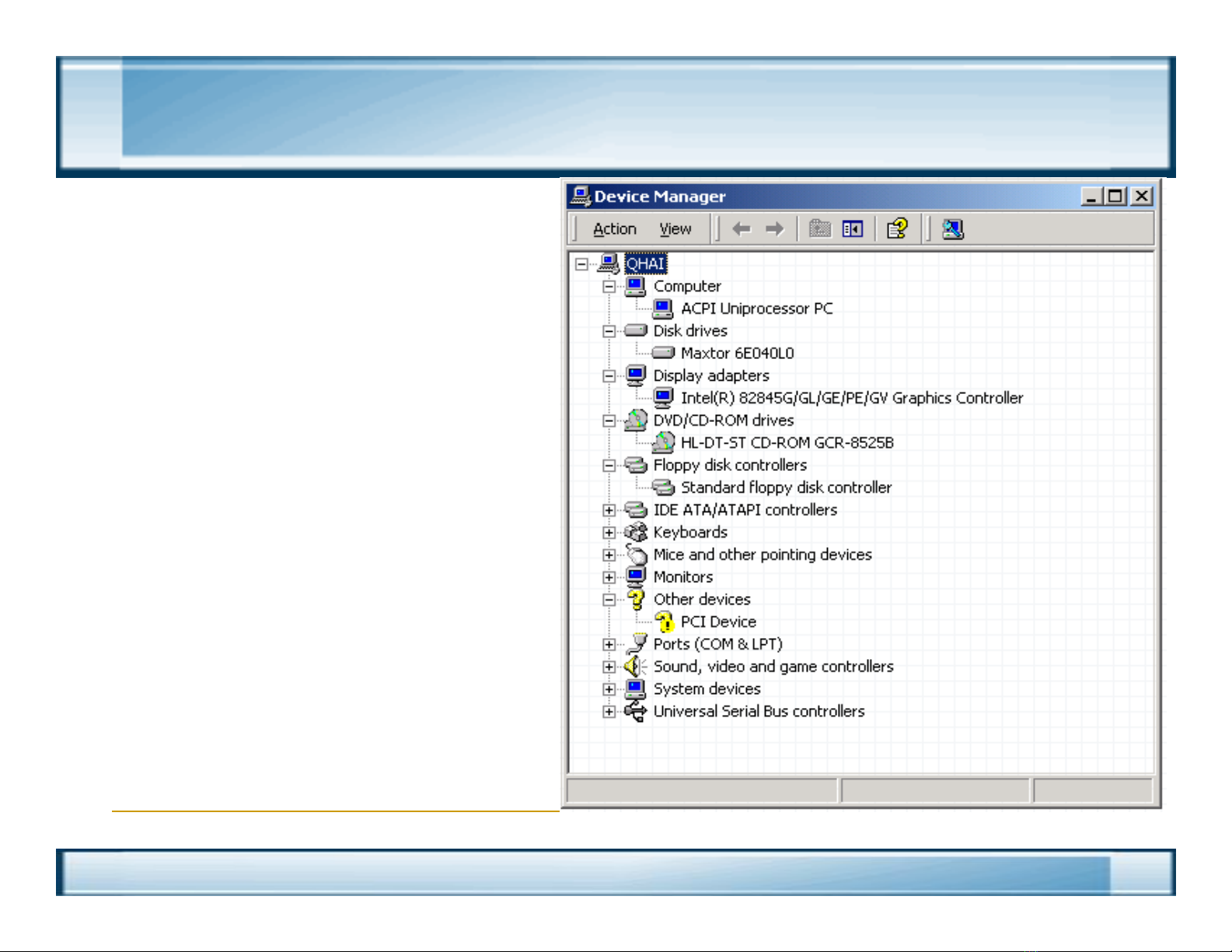Select the yellow PCI Device warning icon
The image size is (1232, 952).
[664, 622]
